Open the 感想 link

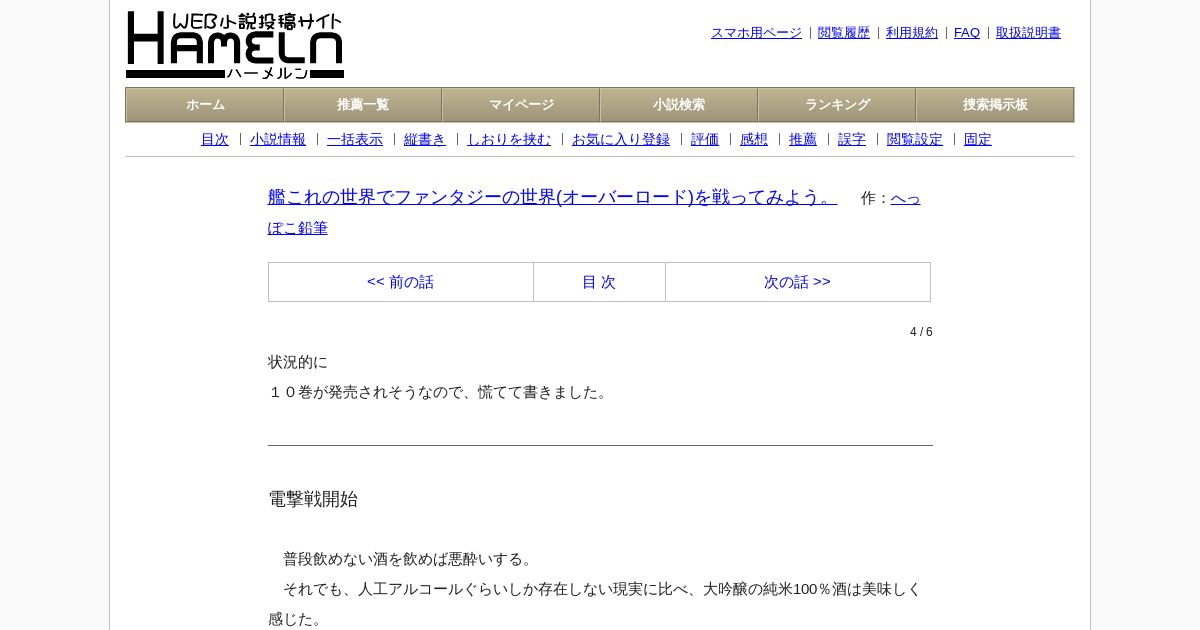[x=754, y=140]
